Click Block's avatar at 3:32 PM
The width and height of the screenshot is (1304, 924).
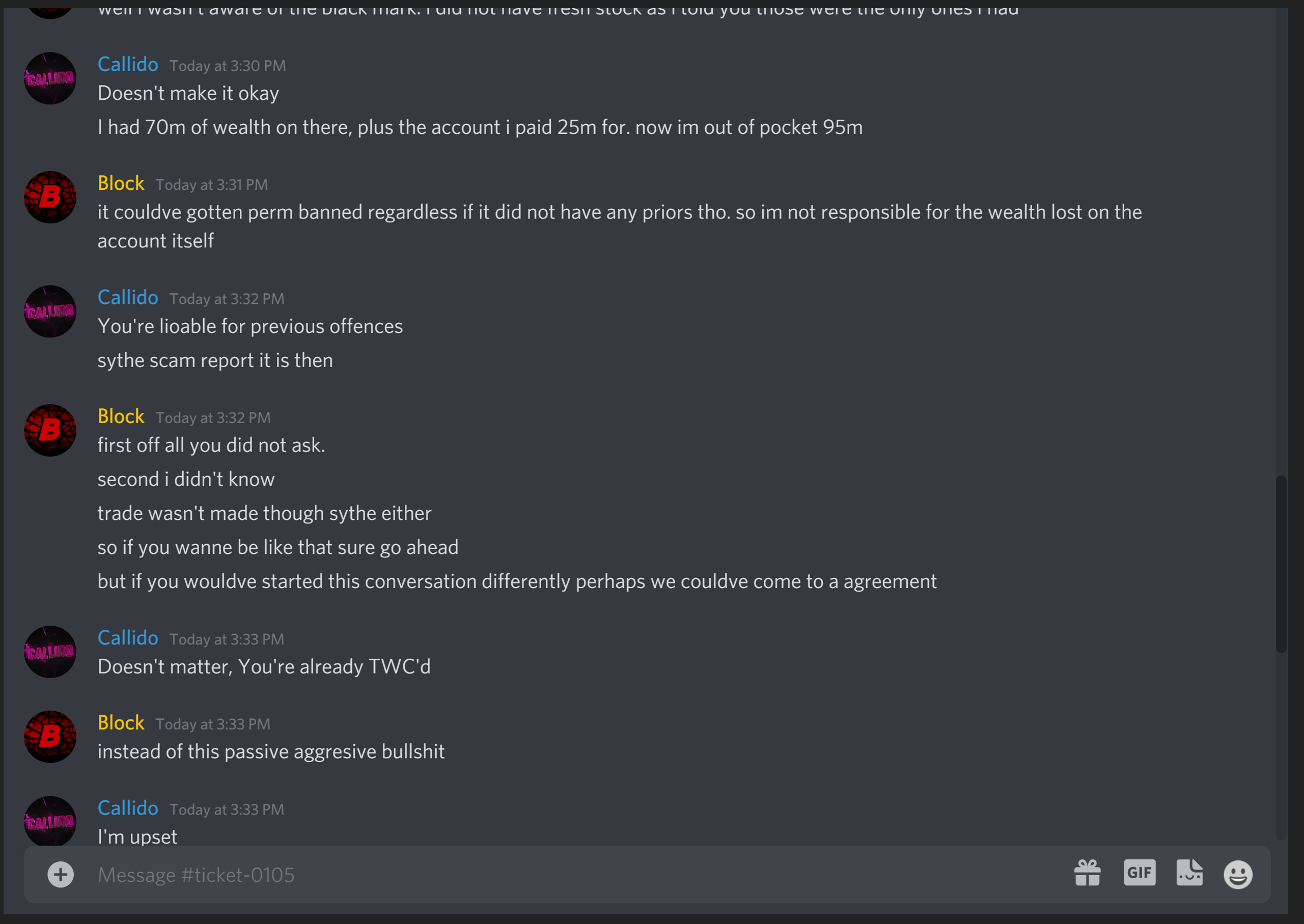coord(50,430)
